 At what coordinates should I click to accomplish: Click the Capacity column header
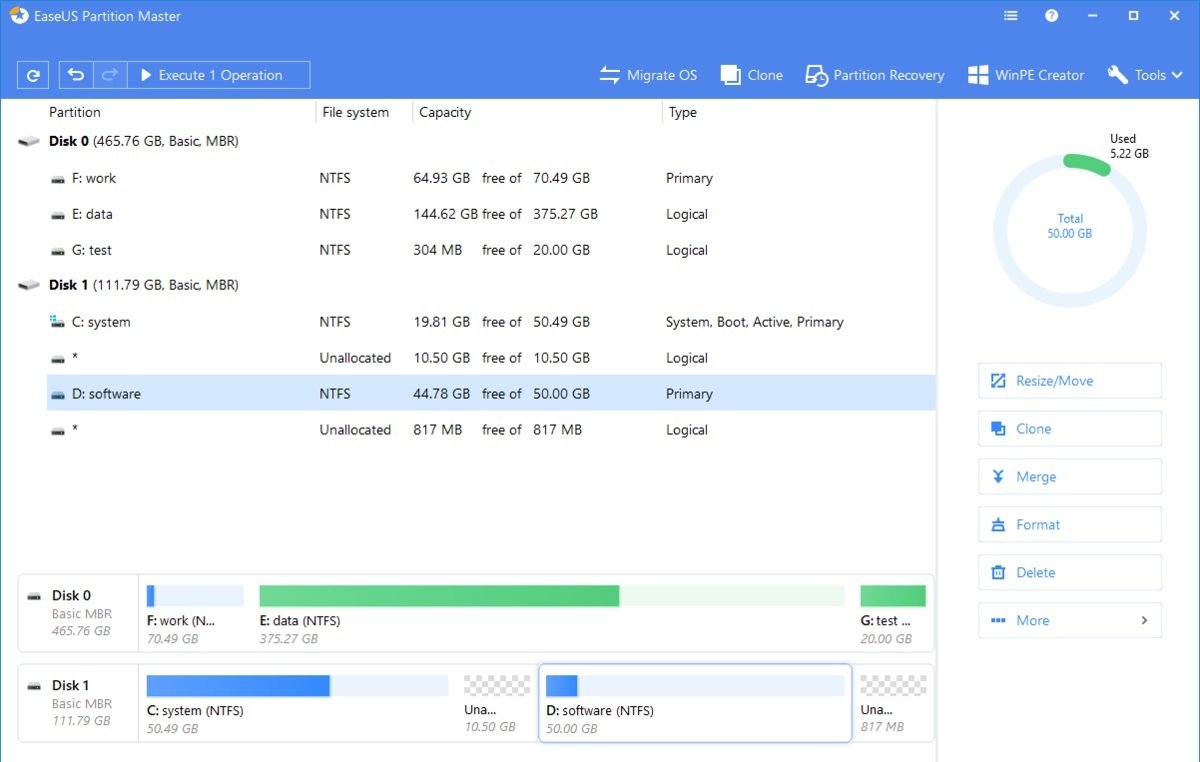pos(445,112)
